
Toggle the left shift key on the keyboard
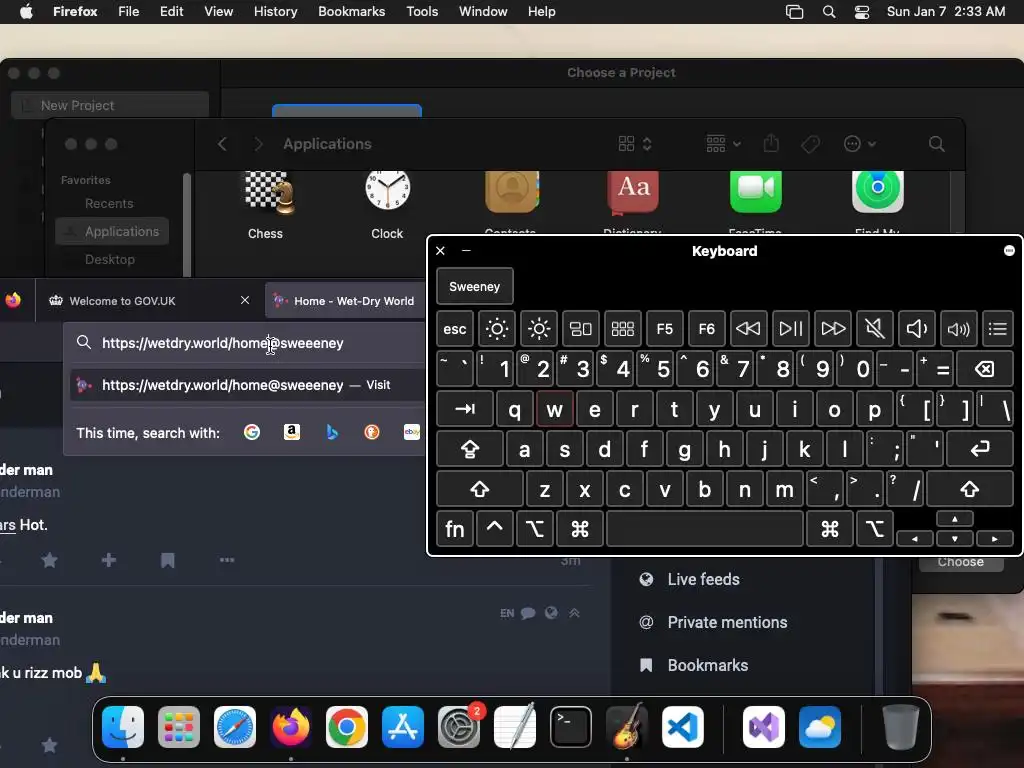479,489
